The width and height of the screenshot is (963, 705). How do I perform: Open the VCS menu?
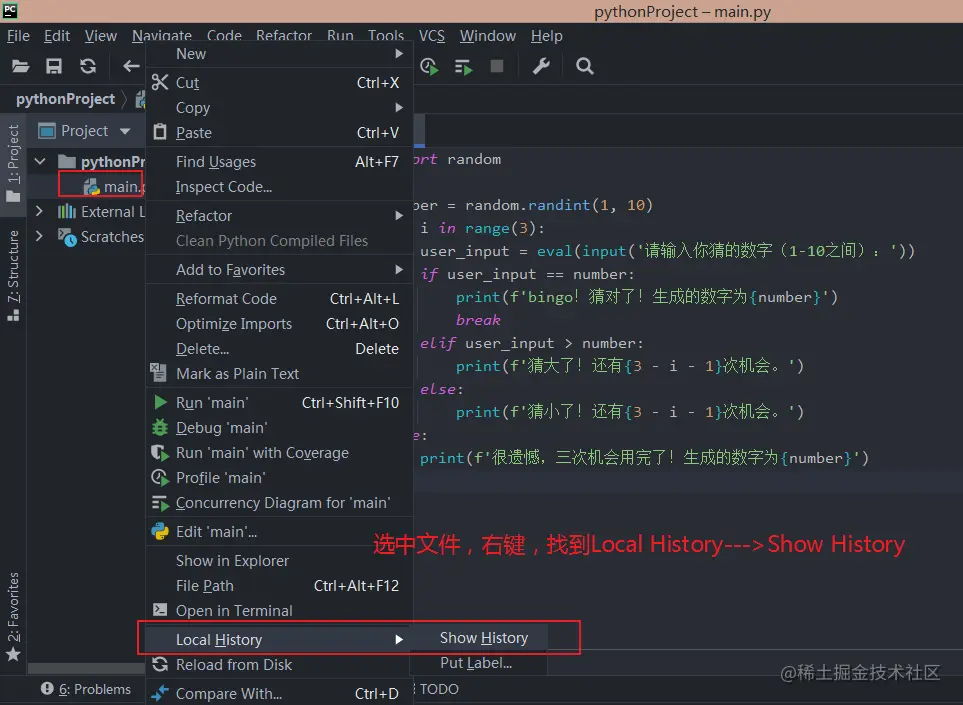[x=432, y=36]
